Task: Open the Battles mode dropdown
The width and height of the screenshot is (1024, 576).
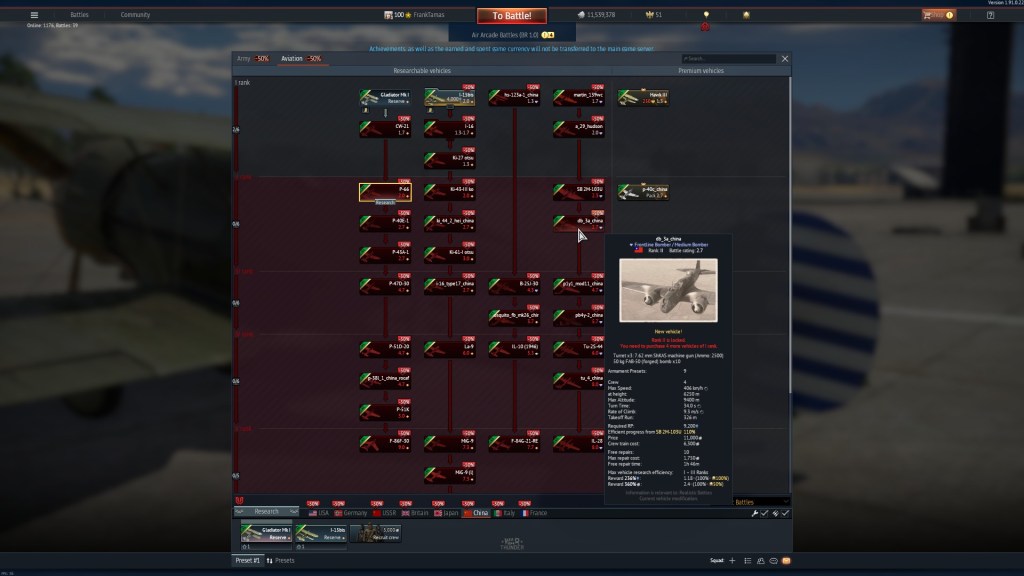Action: pyautogui.click(x=760, y=501)
